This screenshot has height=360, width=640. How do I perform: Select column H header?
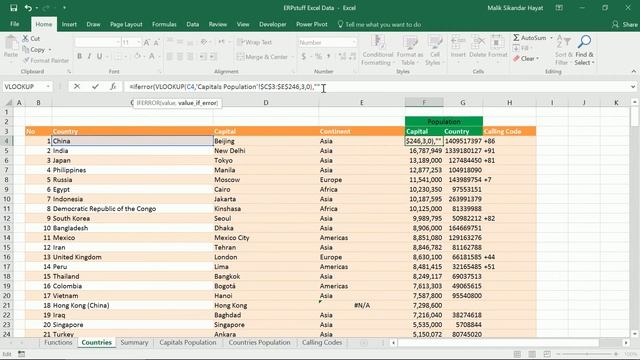coord(509,102)
